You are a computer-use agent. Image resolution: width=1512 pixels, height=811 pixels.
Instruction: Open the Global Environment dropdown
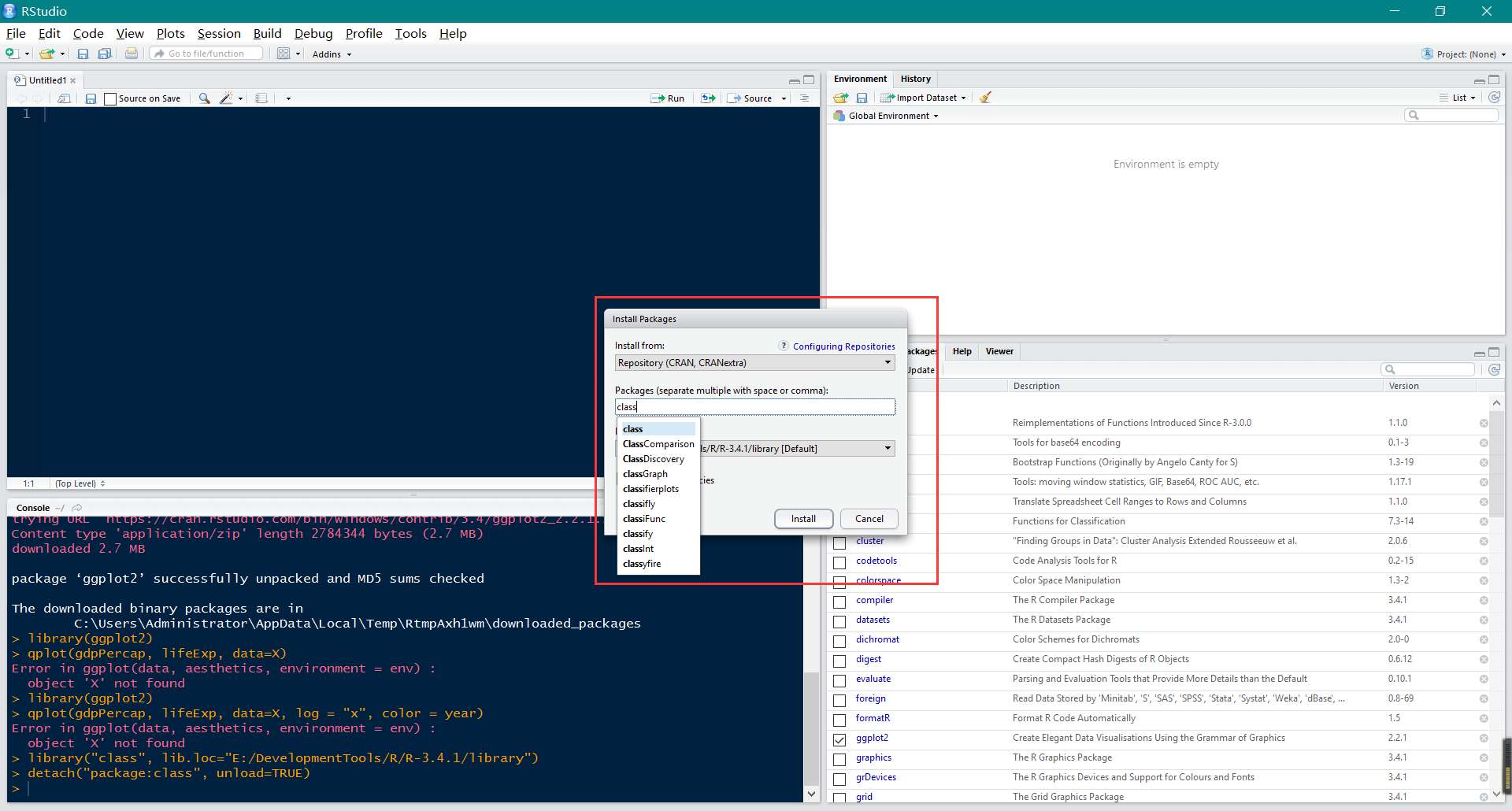pos(887,116)
